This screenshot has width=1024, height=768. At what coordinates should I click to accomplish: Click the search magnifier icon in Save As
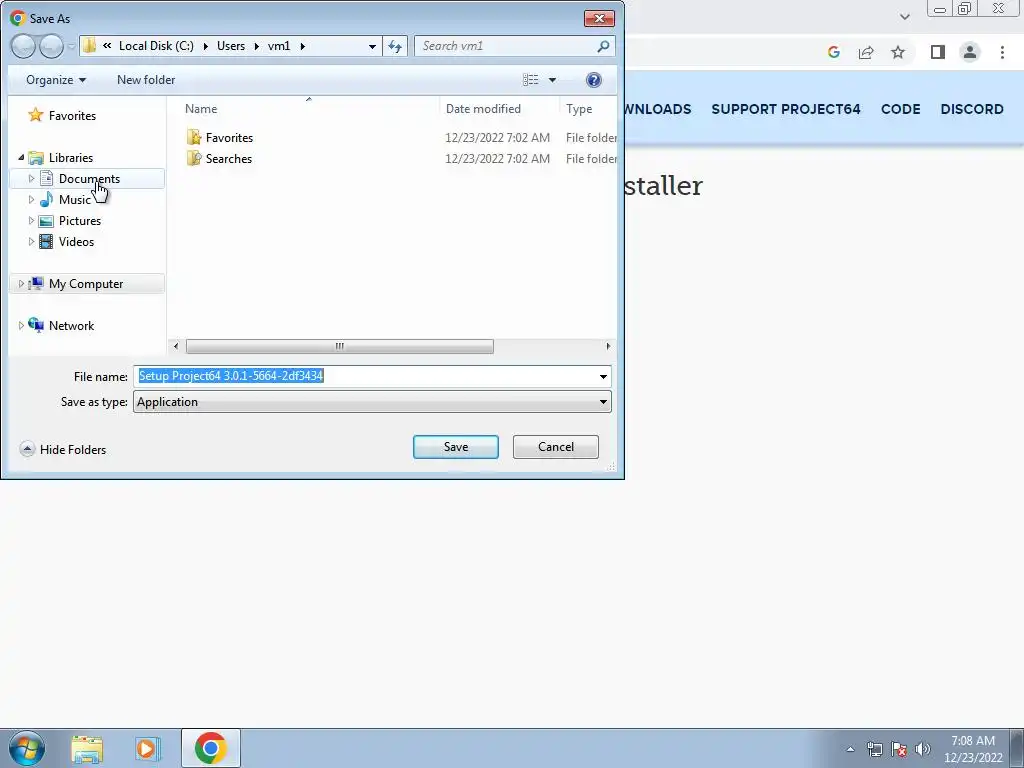tap(603, 46)
